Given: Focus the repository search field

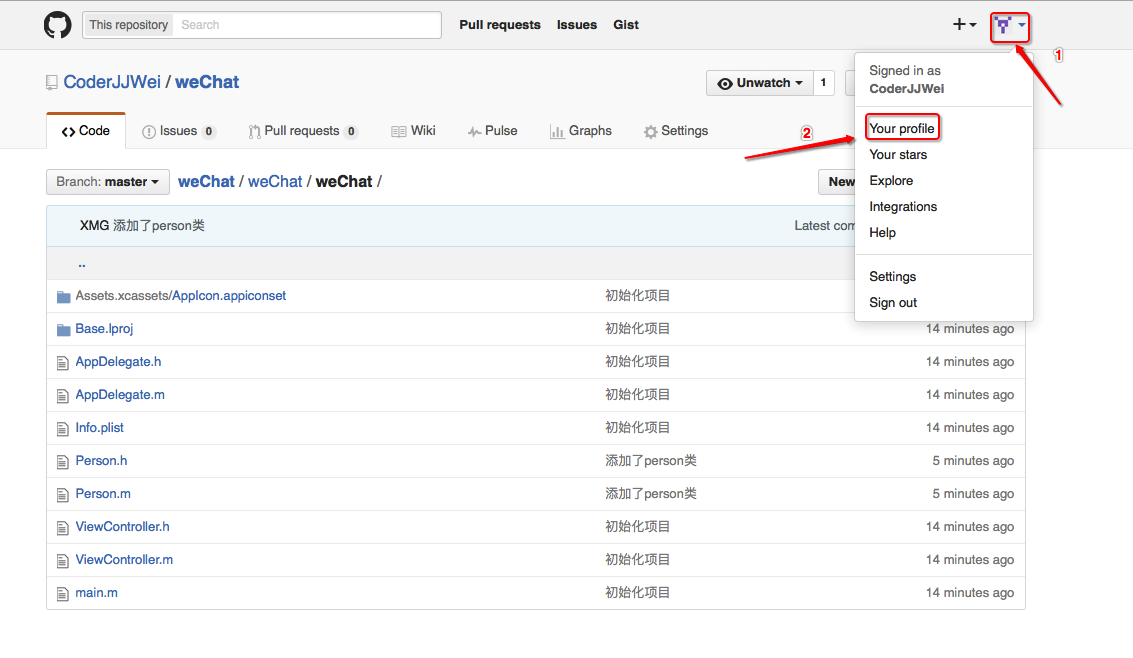Looking at the screenshot, I should point(307,25).
